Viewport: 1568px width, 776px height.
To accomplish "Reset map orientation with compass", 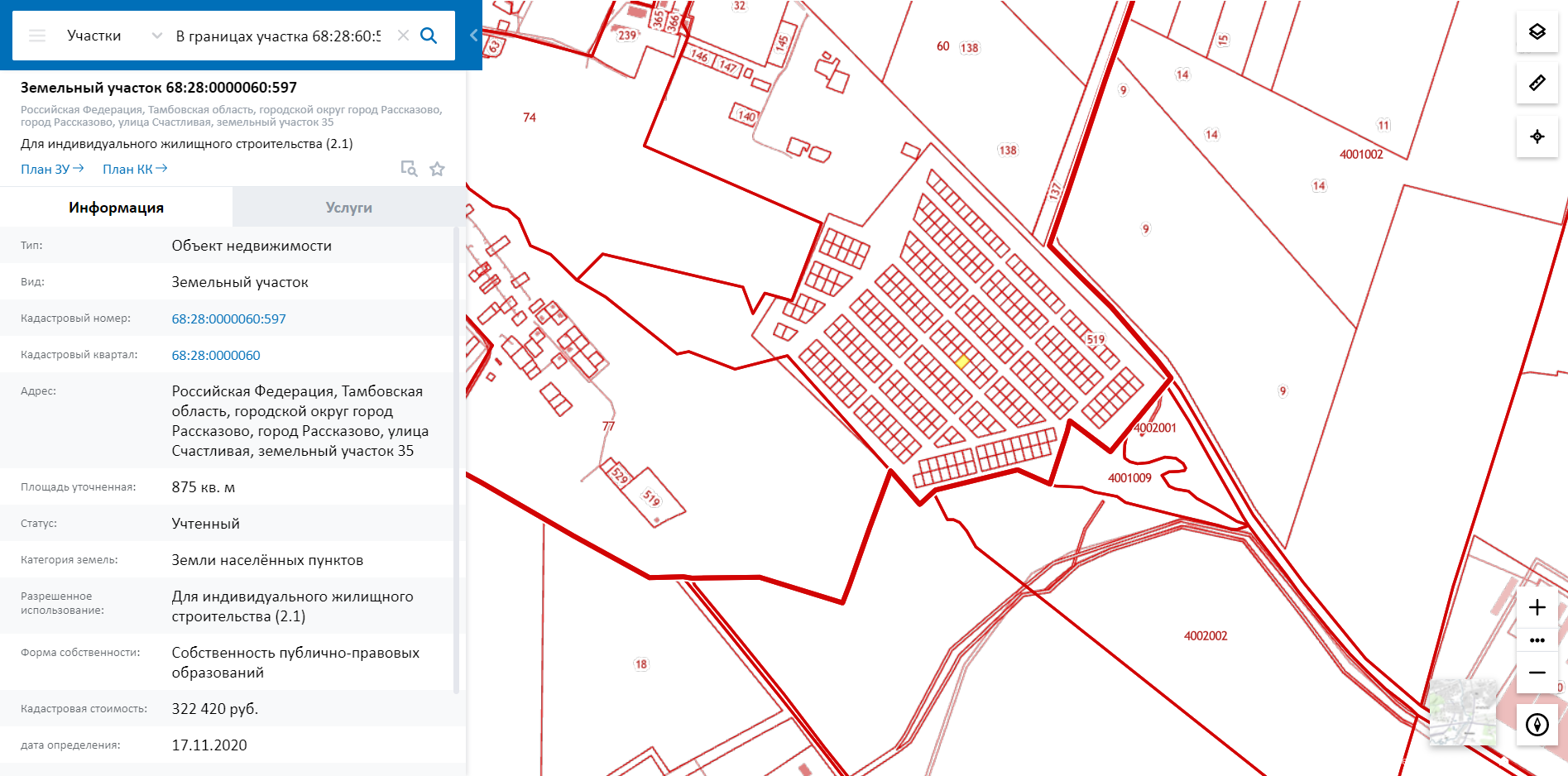I will coord(1537,725).
